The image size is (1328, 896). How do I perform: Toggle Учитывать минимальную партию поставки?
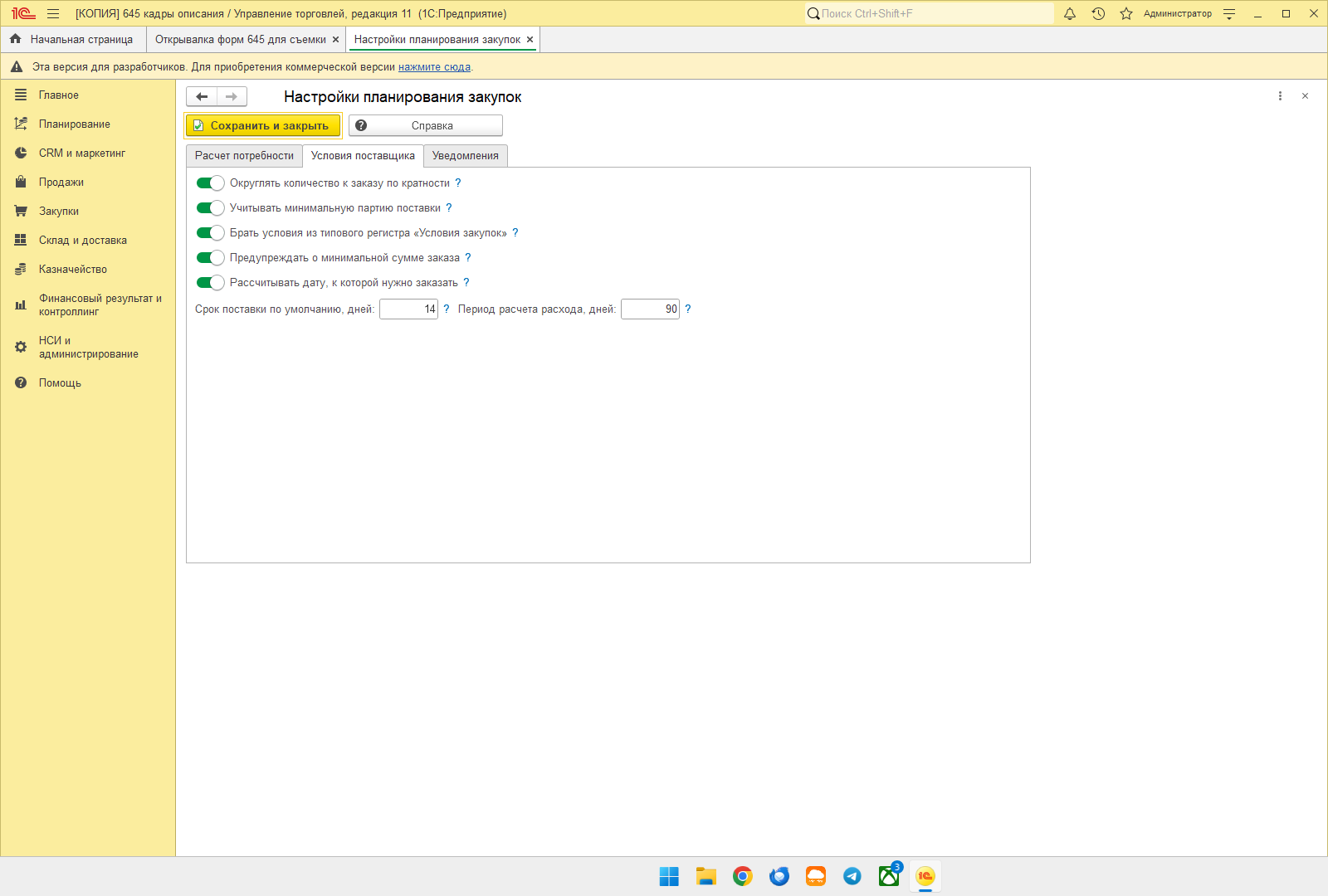(x=210, y=208)
